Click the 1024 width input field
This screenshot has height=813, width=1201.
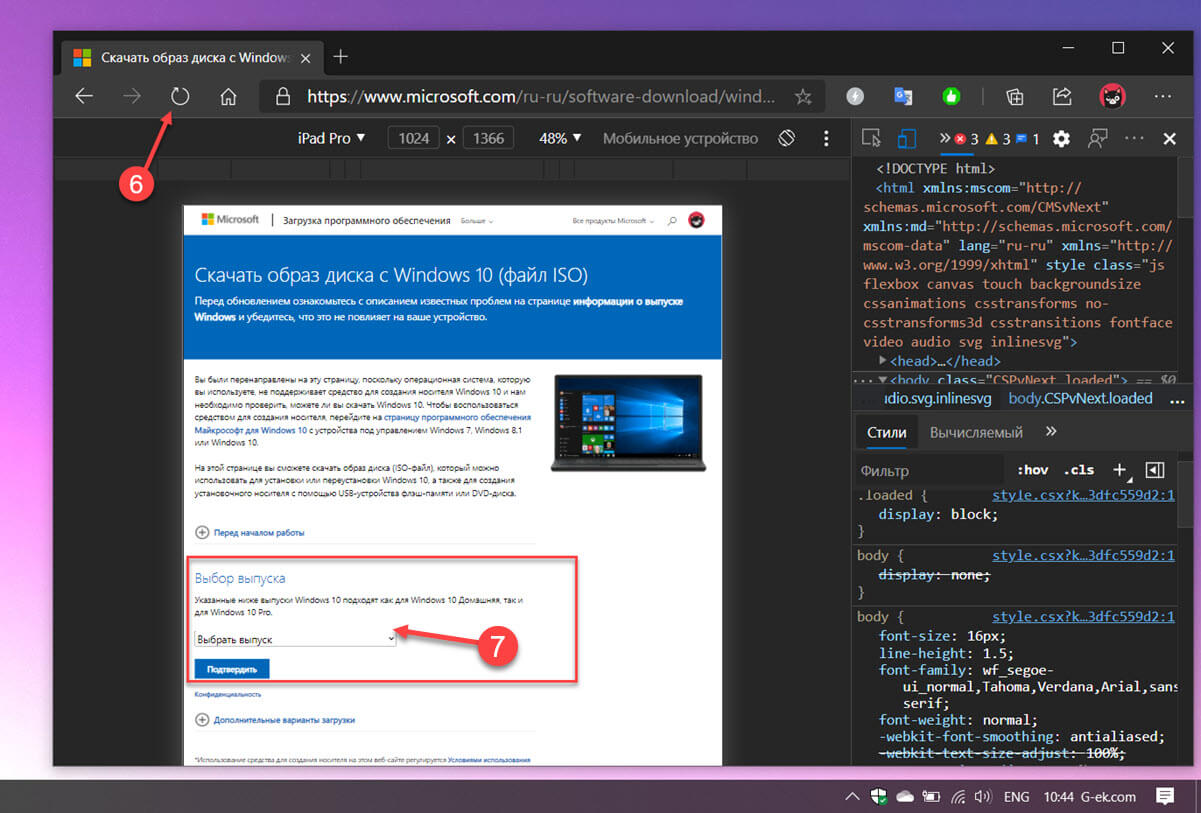click(413, 138)
